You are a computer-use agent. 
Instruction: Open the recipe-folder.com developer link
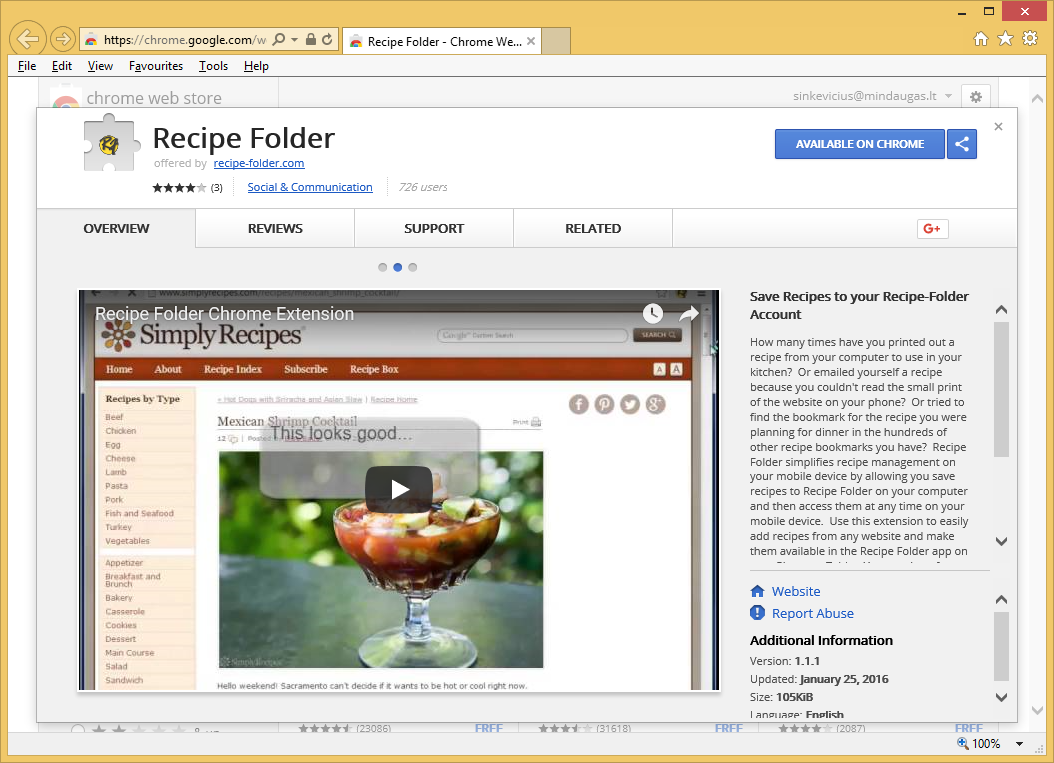click(259, 163)
